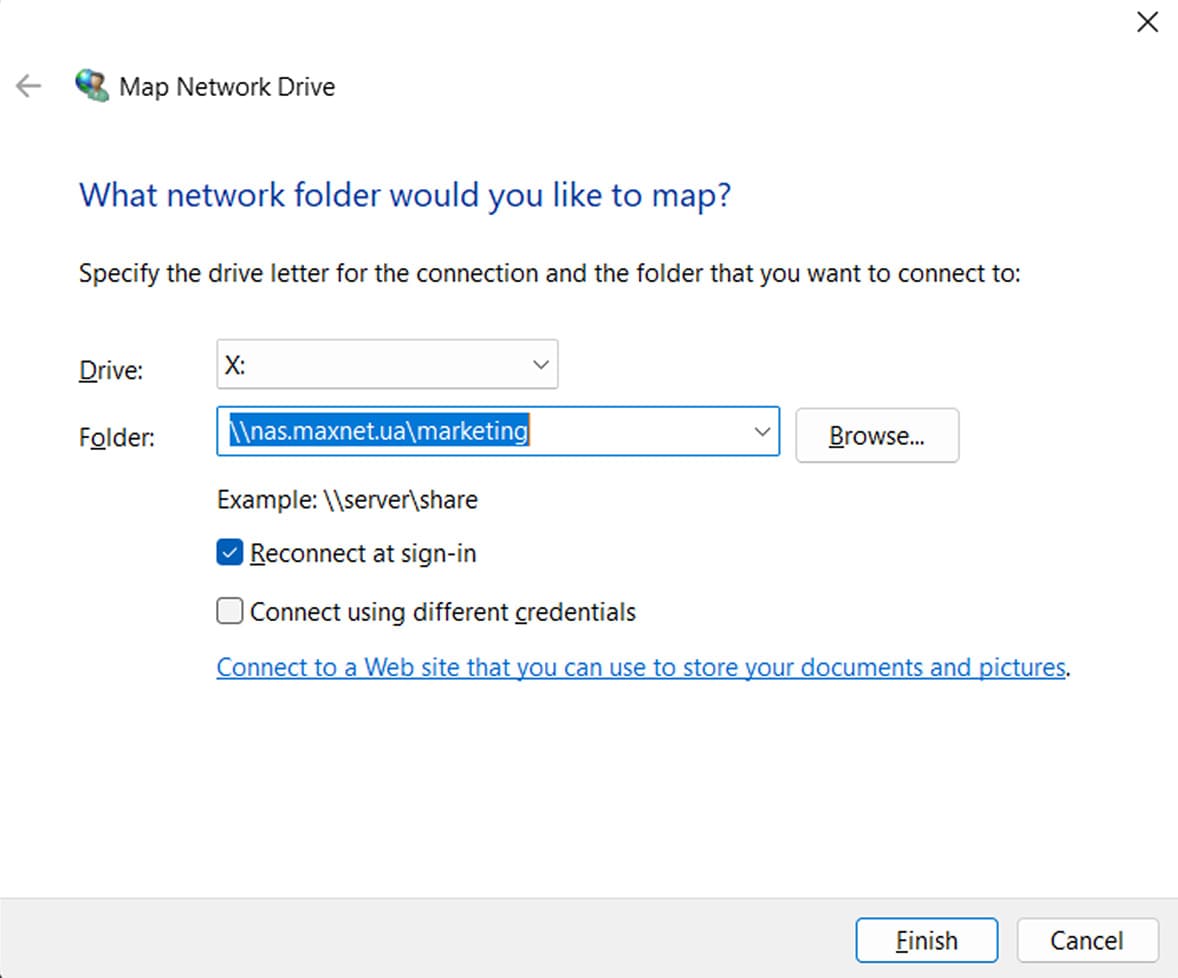Close the Map Network Drive dialog
The height and width of the screenshot is (978, 1178).
pyautogui.click(x=1147, y=23)
